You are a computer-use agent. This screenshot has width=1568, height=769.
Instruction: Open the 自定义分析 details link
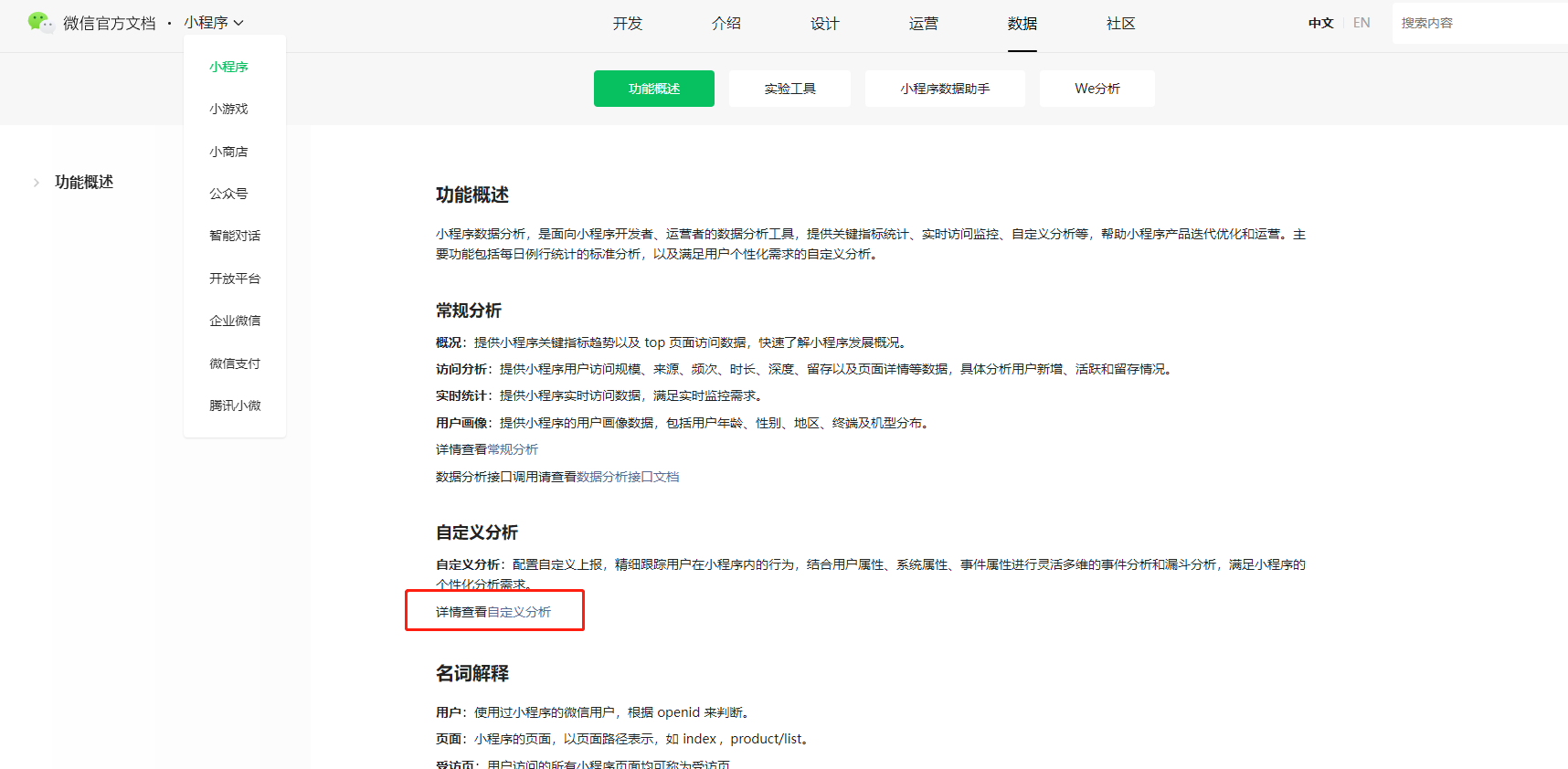pos(519,612)
